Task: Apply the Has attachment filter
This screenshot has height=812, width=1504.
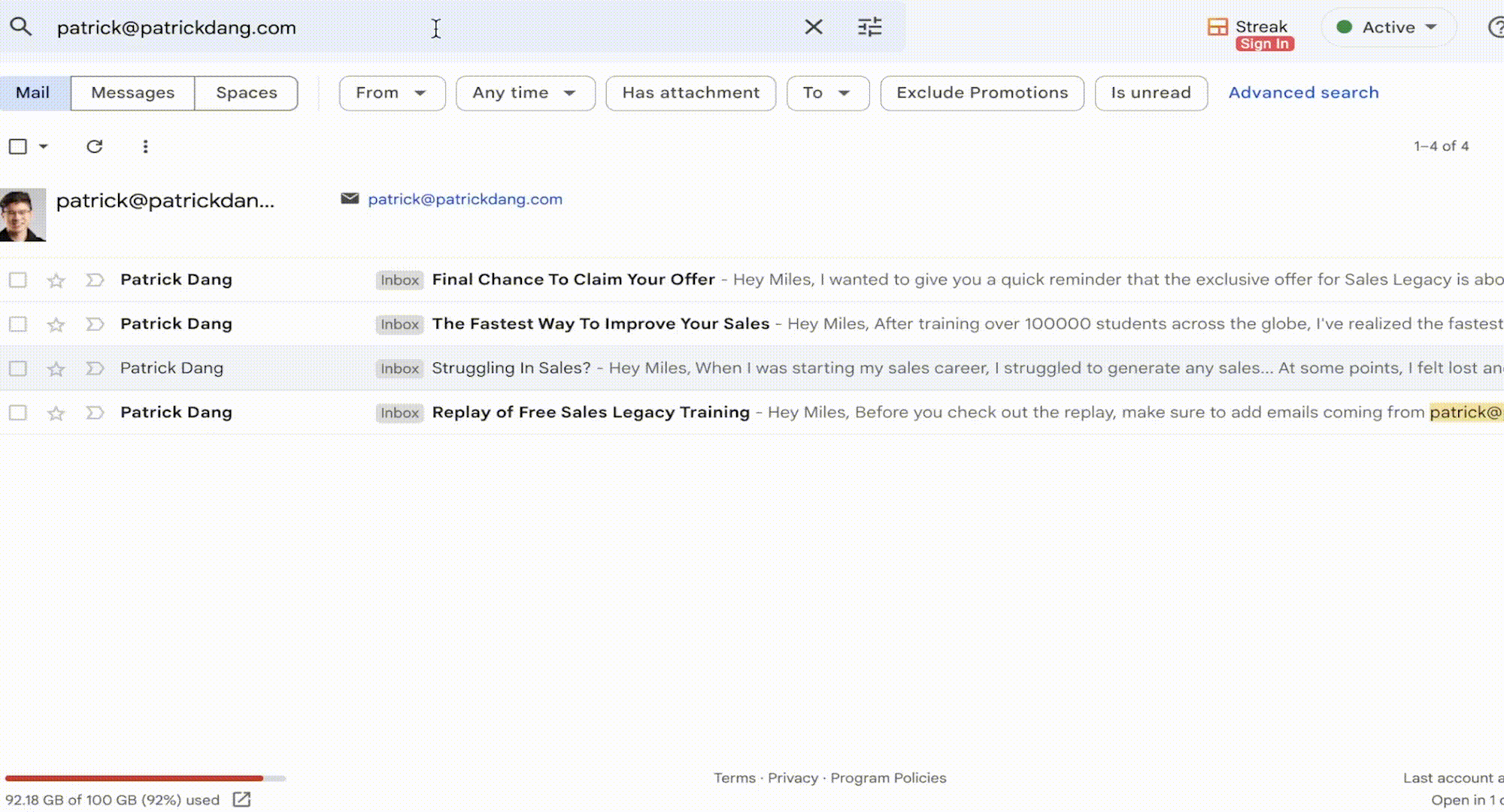Action: point(690,92)
